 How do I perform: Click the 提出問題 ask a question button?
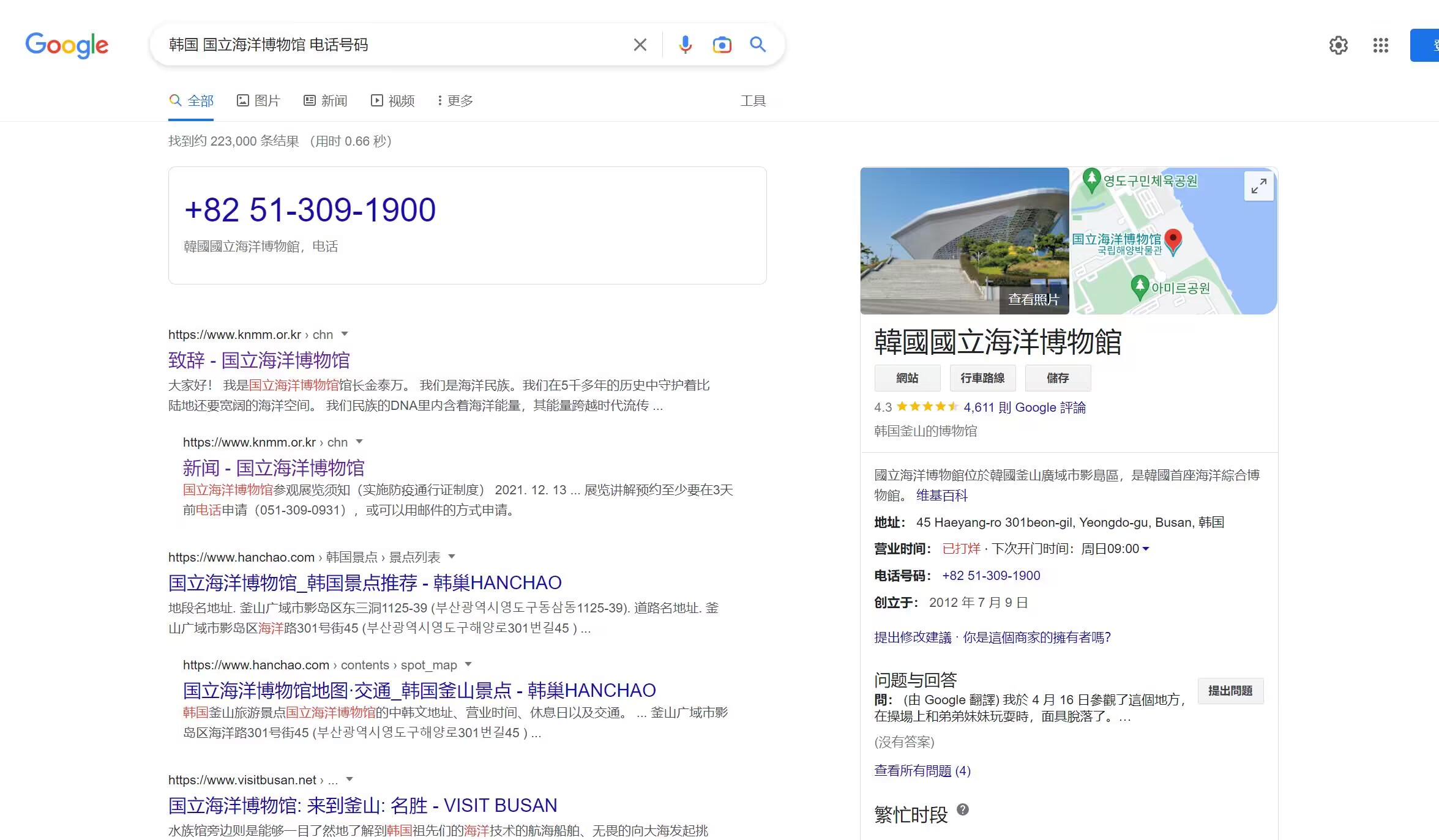(1230, 691)
